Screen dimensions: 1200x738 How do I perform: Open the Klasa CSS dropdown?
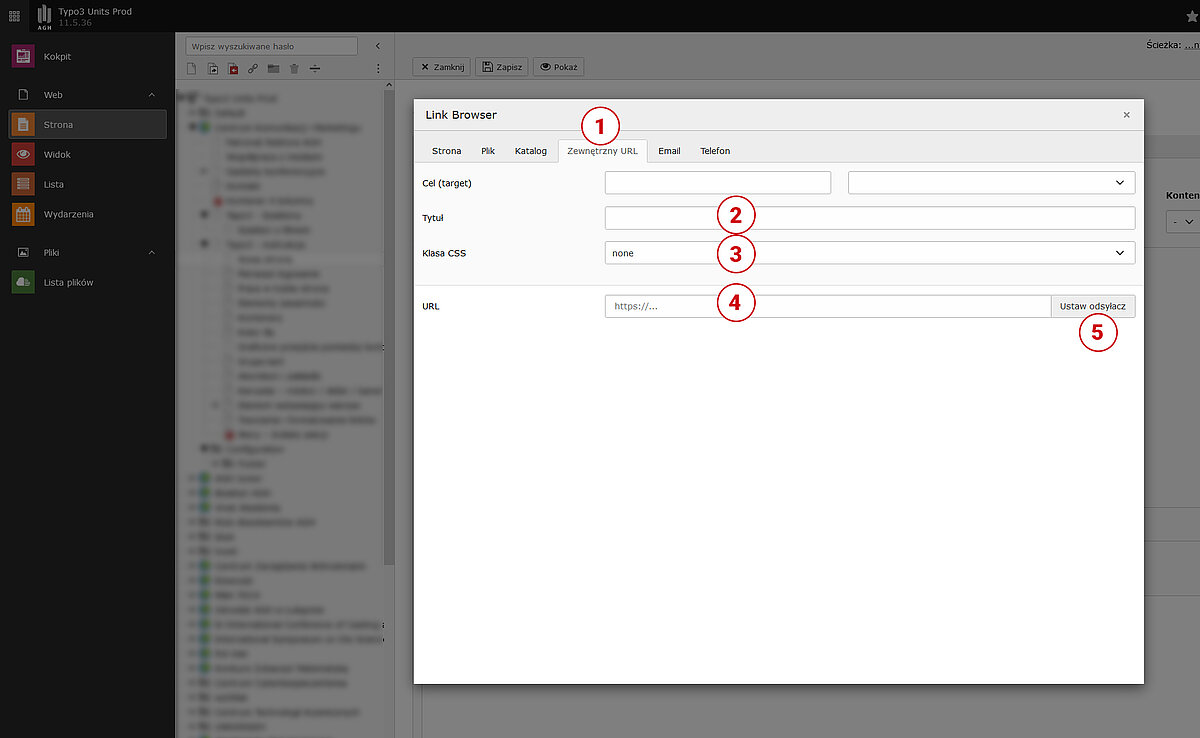[869, 253]
